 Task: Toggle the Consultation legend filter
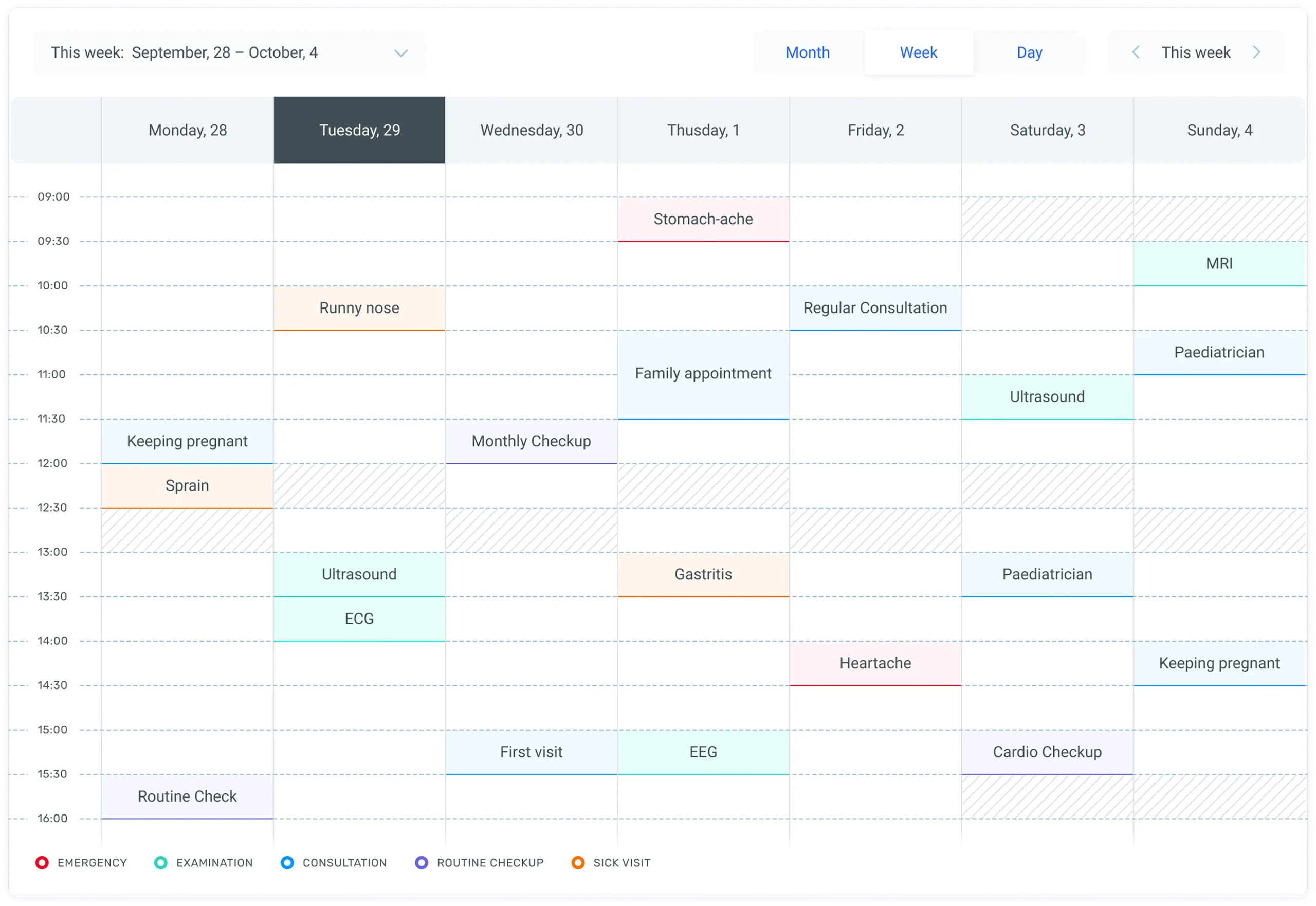pyautogui.click(x=287, y=862)
